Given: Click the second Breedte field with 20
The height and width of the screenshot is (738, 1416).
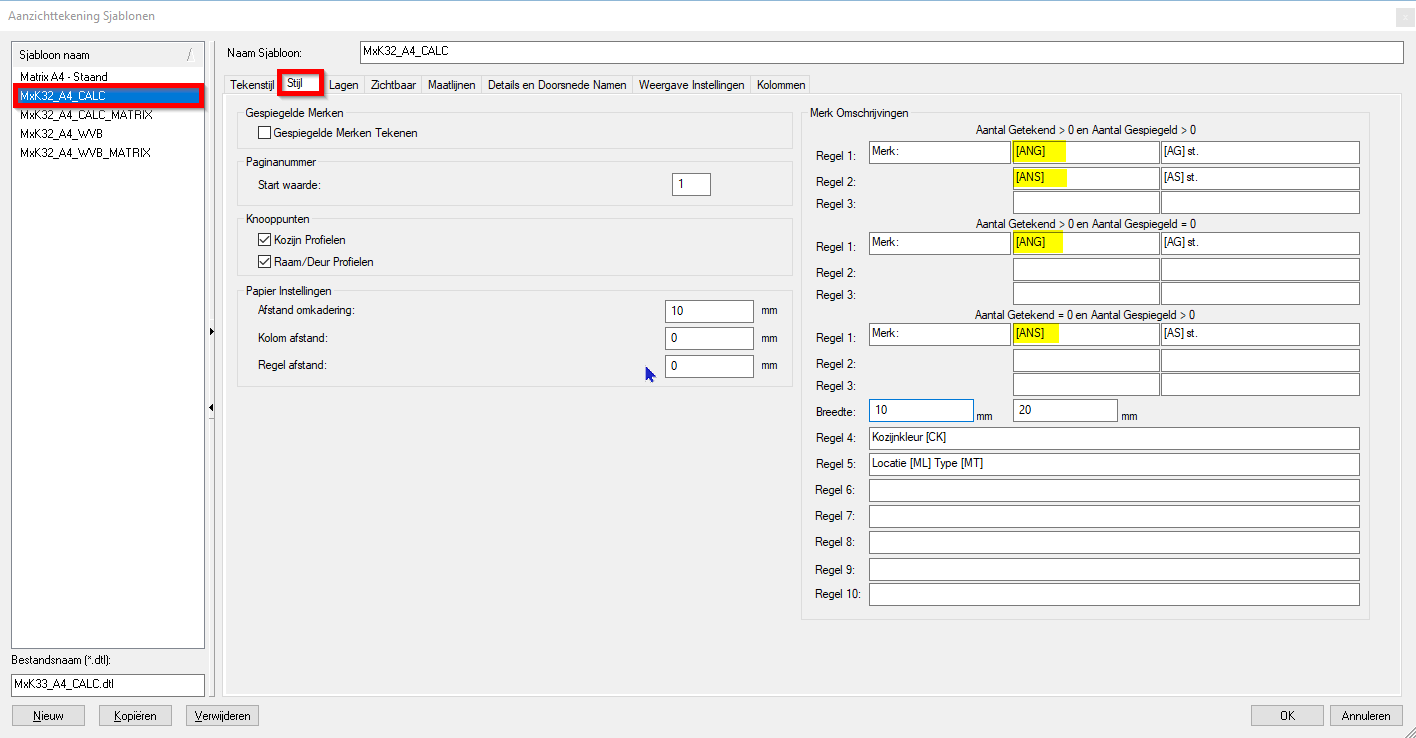Looking at the screenshot, I should pyautogui.click(x=1065, y=410).
